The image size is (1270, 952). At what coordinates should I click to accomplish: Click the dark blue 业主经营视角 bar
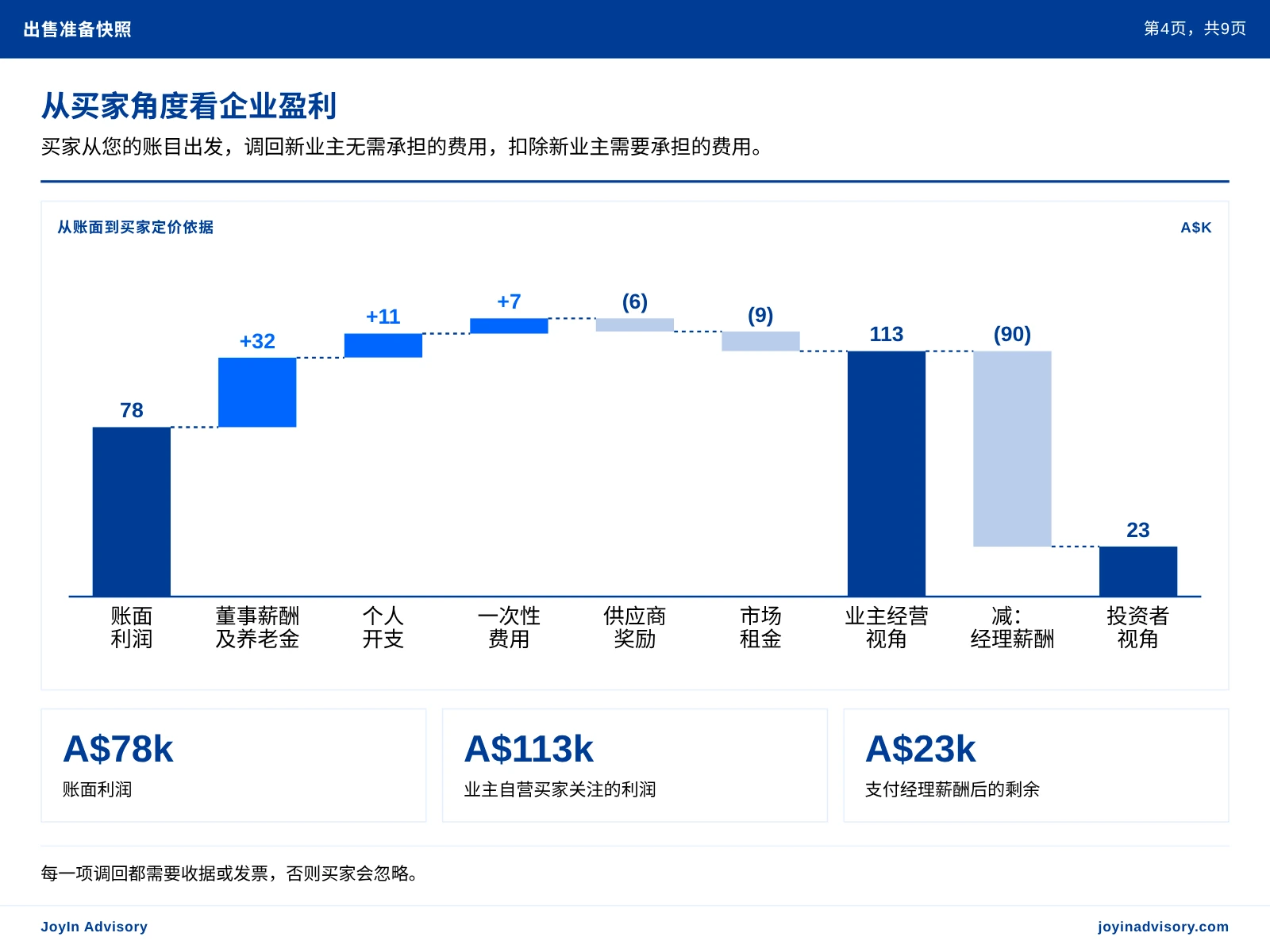[x=887, y=474]
